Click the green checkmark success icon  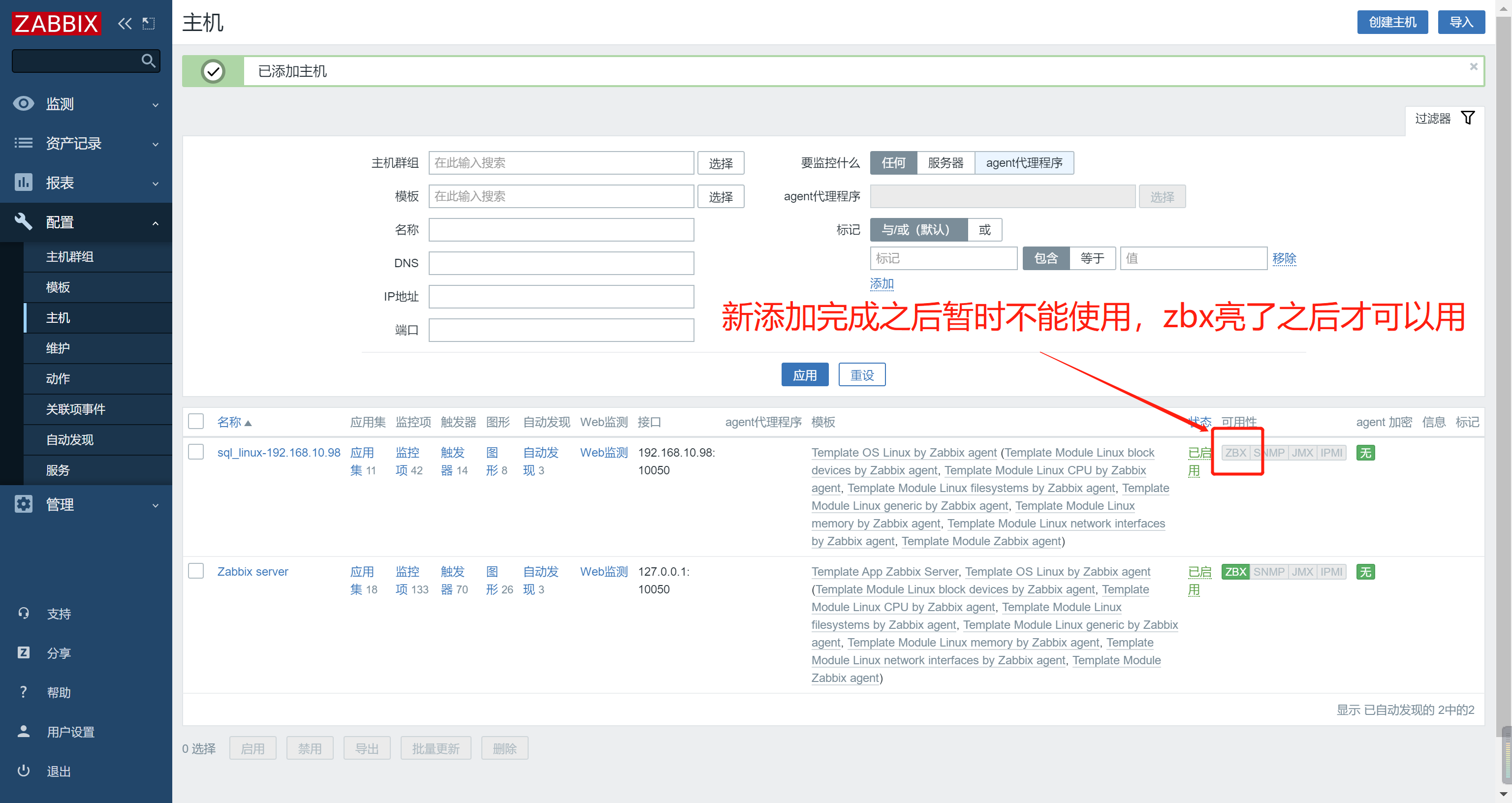(x=213, y=72)
